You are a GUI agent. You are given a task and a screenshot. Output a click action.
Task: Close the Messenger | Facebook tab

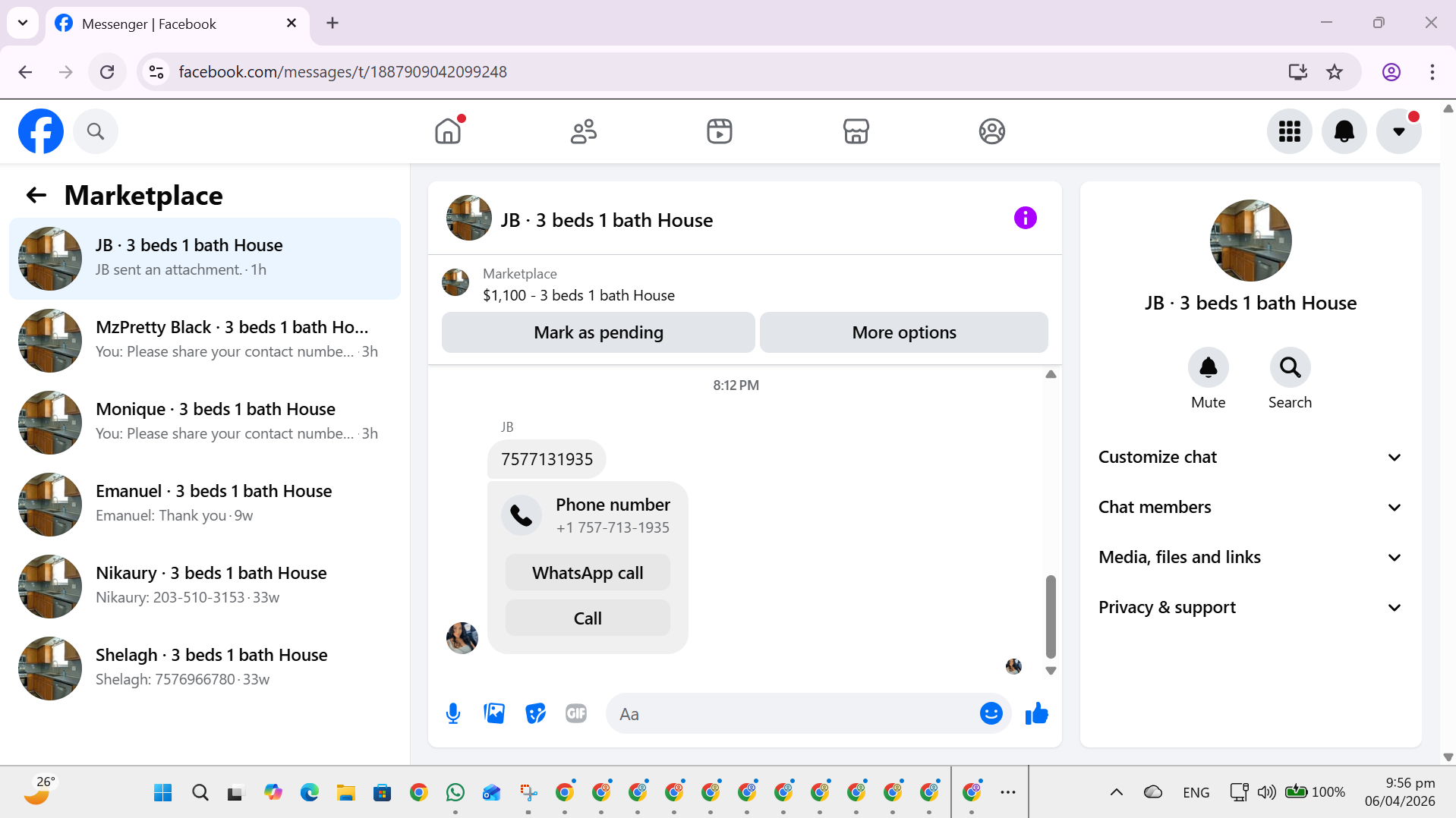pos(292,24)
